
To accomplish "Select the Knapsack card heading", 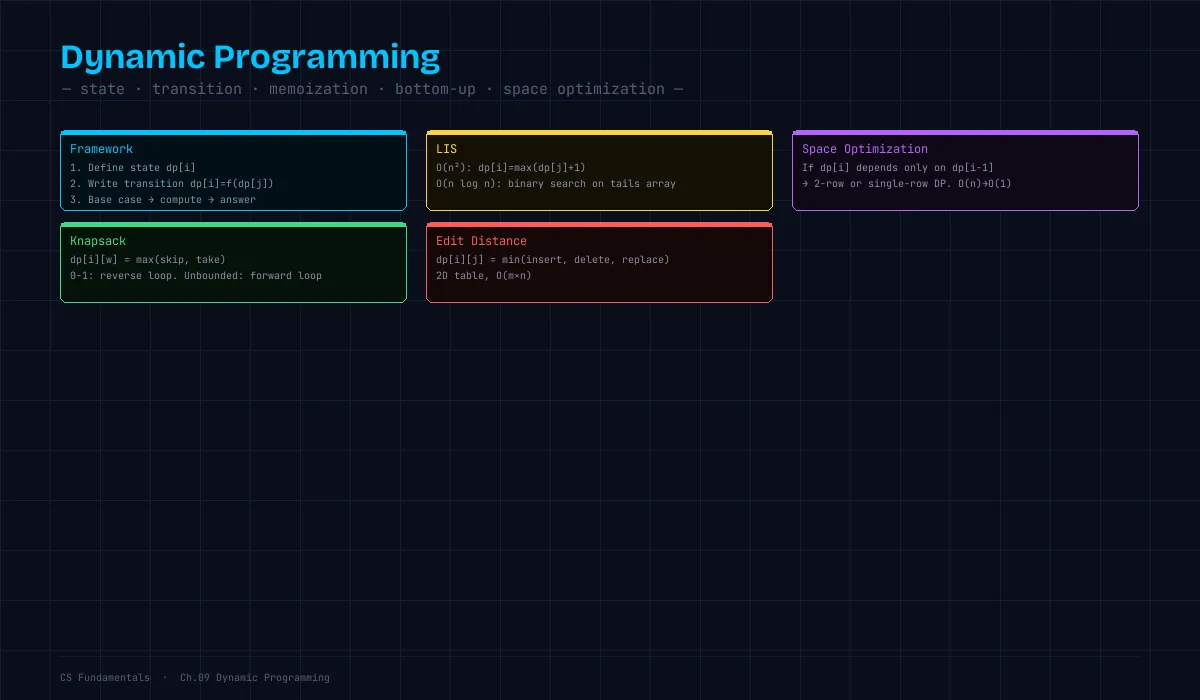I will [x=98, y=241].
